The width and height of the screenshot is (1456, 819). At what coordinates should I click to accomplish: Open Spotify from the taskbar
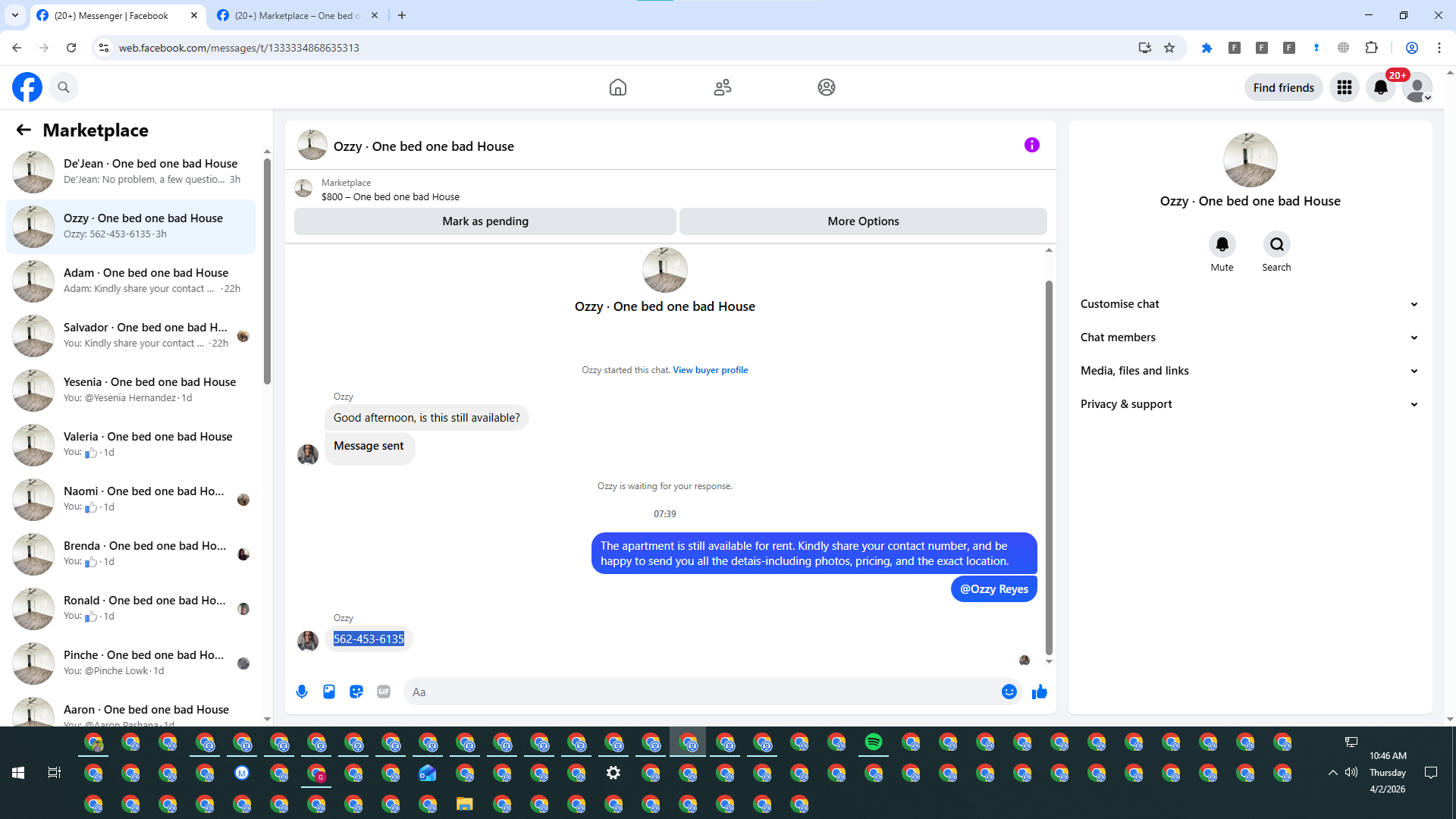coord(874,742)
